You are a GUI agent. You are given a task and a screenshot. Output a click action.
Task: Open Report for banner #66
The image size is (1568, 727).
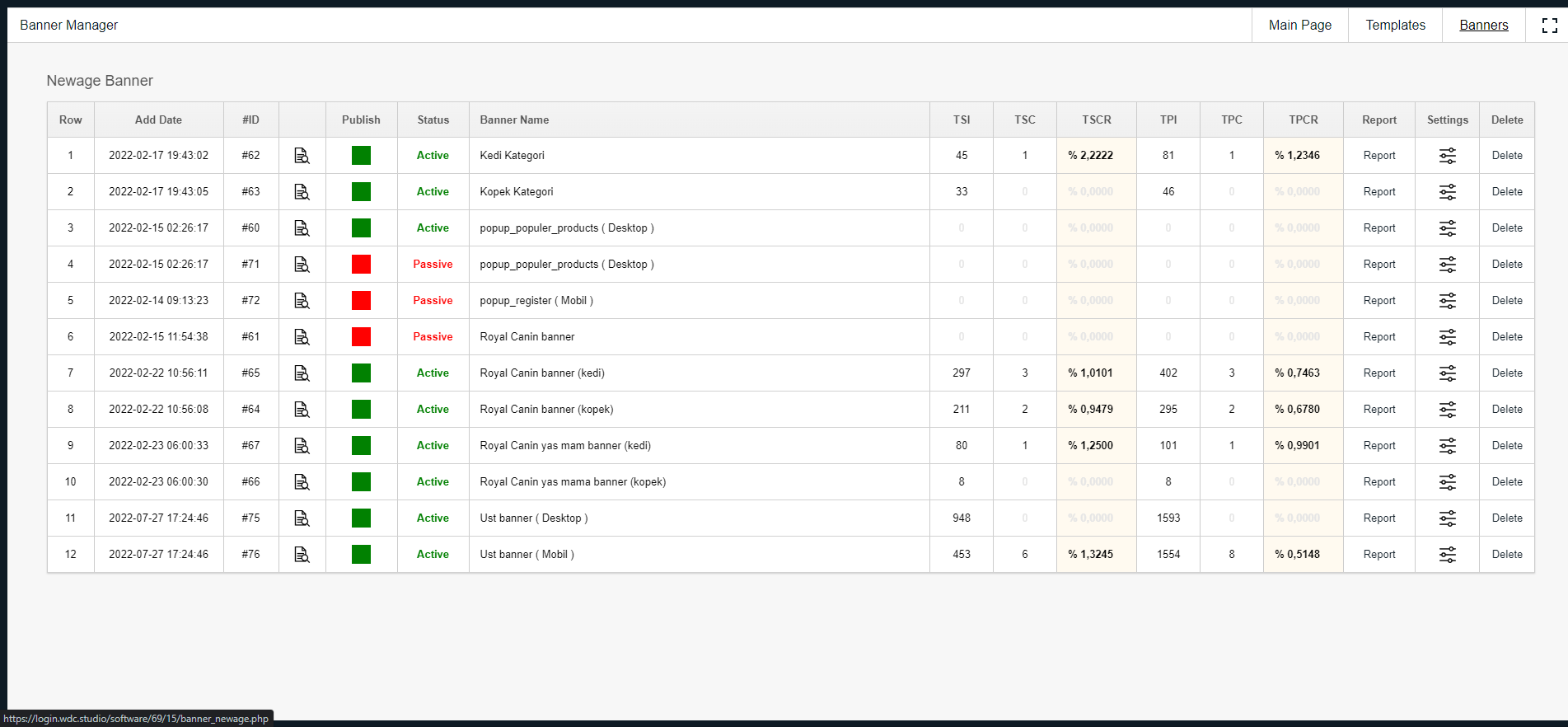[1379, 482]
